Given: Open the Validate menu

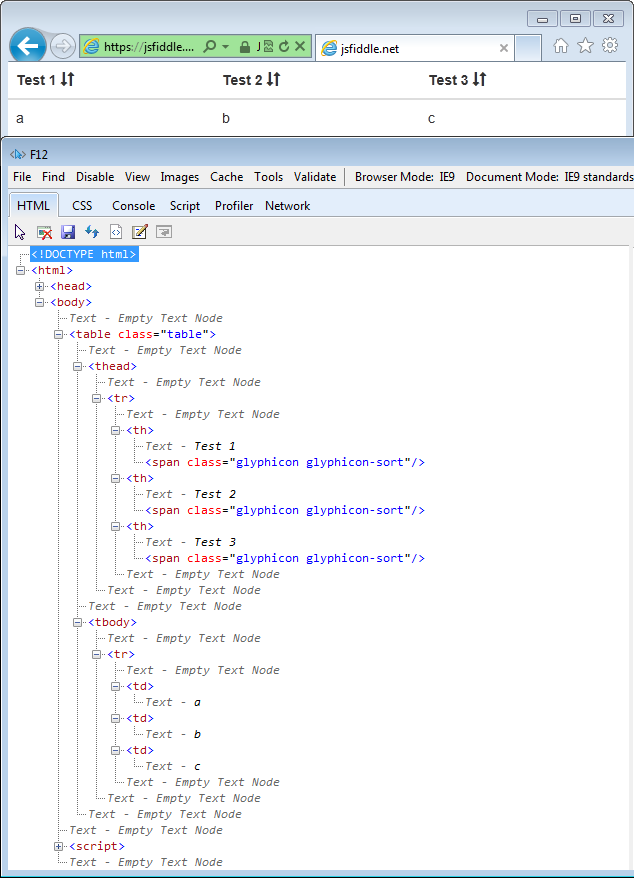Looking at the screenshot, I should tap(315, 177).
